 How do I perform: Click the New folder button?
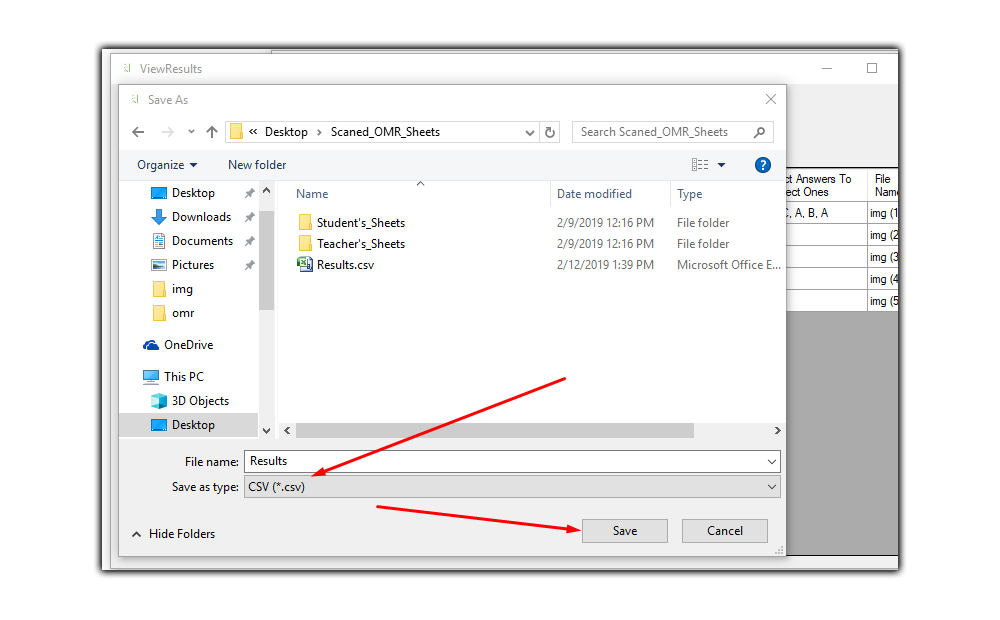(x=257, y=165)
